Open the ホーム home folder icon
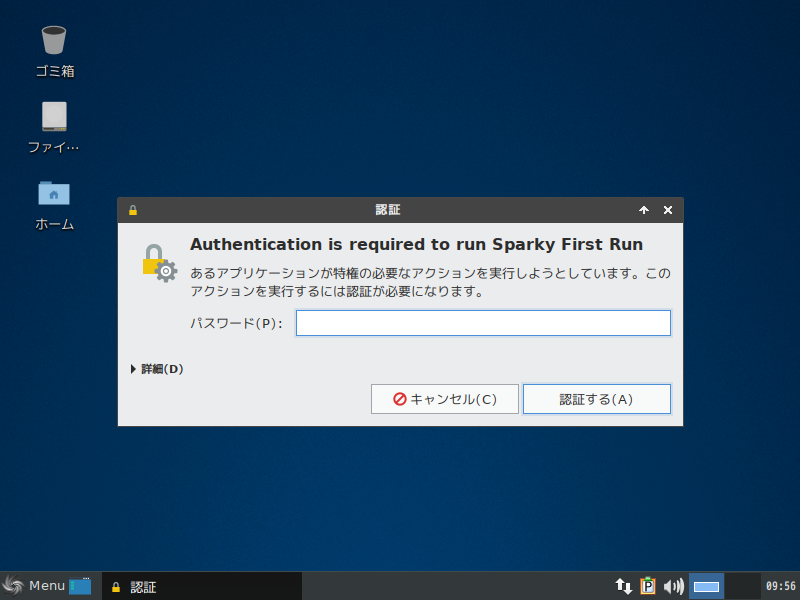Image resolution: width=800 pixels, height=600 pixels. (x=54, y=205)
